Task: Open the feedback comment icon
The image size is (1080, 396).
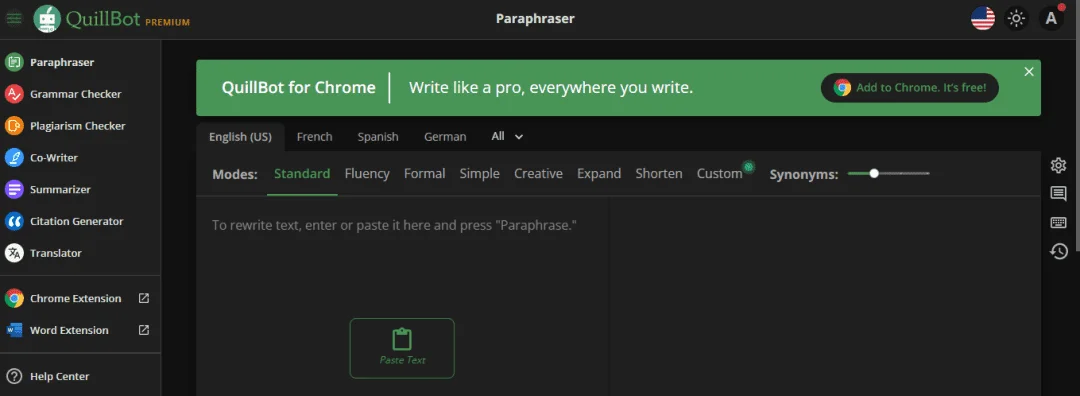Action: click(1059, 194)
